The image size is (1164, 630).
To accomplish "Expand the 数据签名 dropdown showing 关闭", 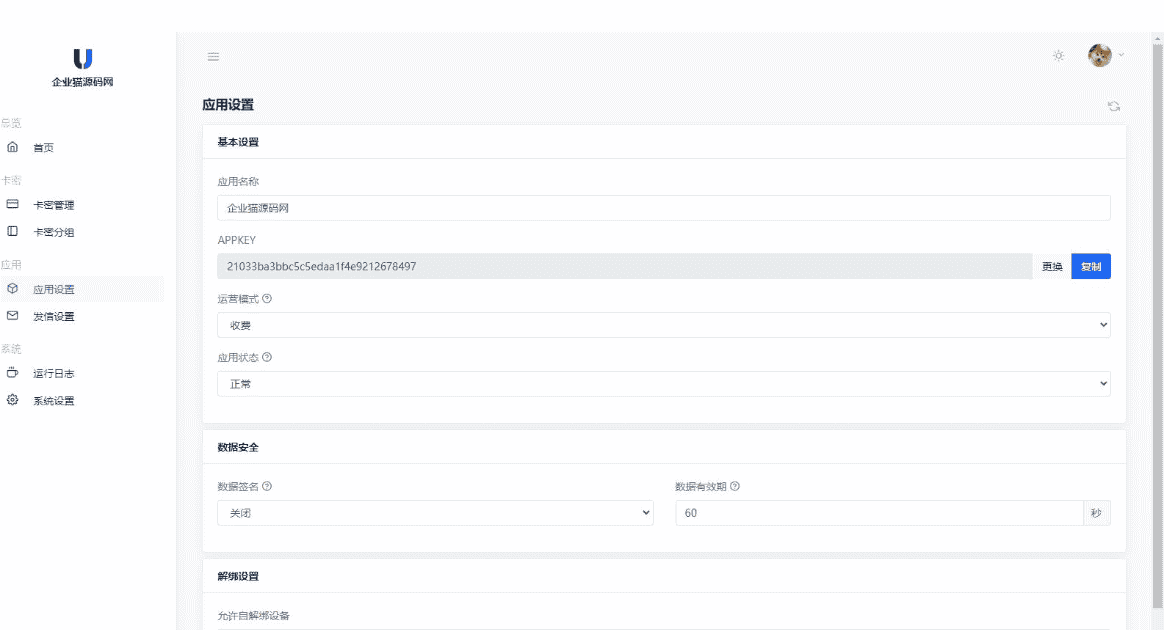I will pos(435,513).
